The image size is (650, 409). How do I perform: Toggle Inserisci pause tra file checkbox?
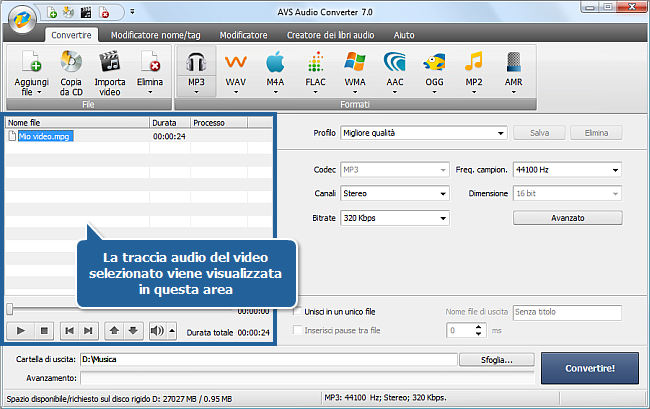click(296, 330)
